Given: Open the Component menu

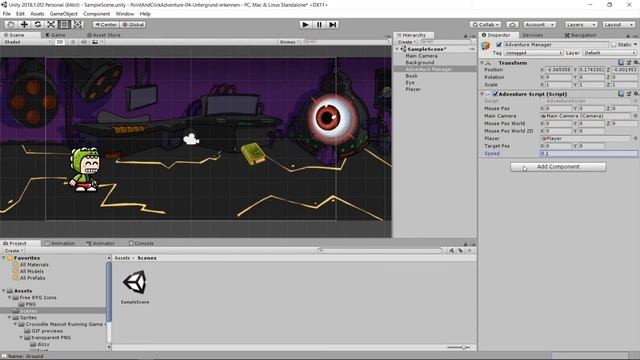Looking at the screenshot, I should 96,13.
